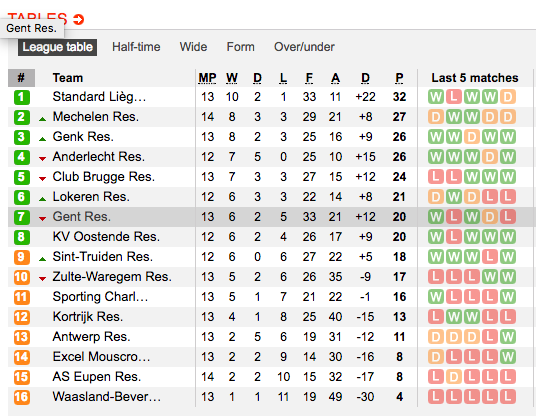Viewport: 536px width, 416px height.
Task: Open the Club Brugge Res. team link
Action: 104,177
